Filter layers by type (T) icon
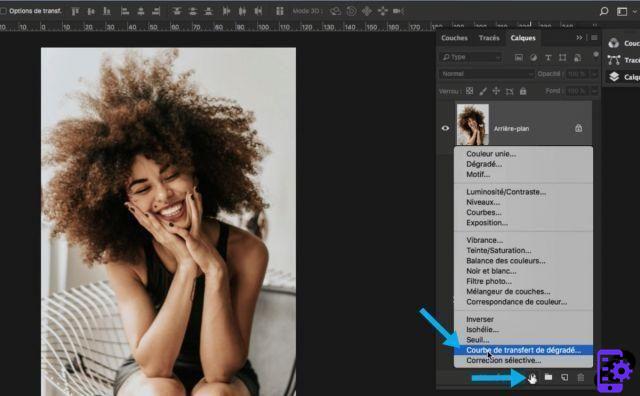Image resolution: width=640 pixels, height=396 pixels. (x=548, y=58)
